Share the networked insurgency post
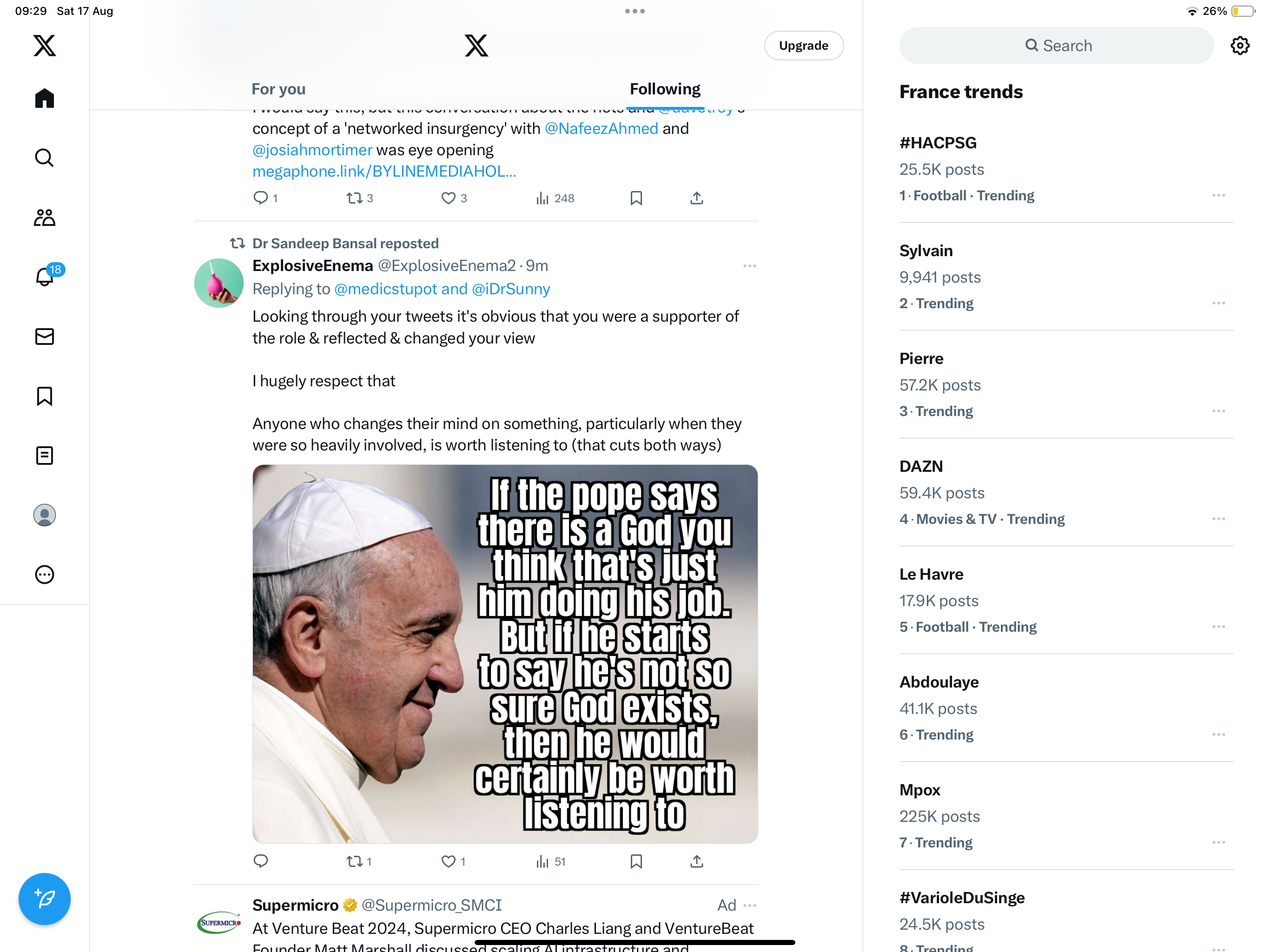 tap(696, 198)
